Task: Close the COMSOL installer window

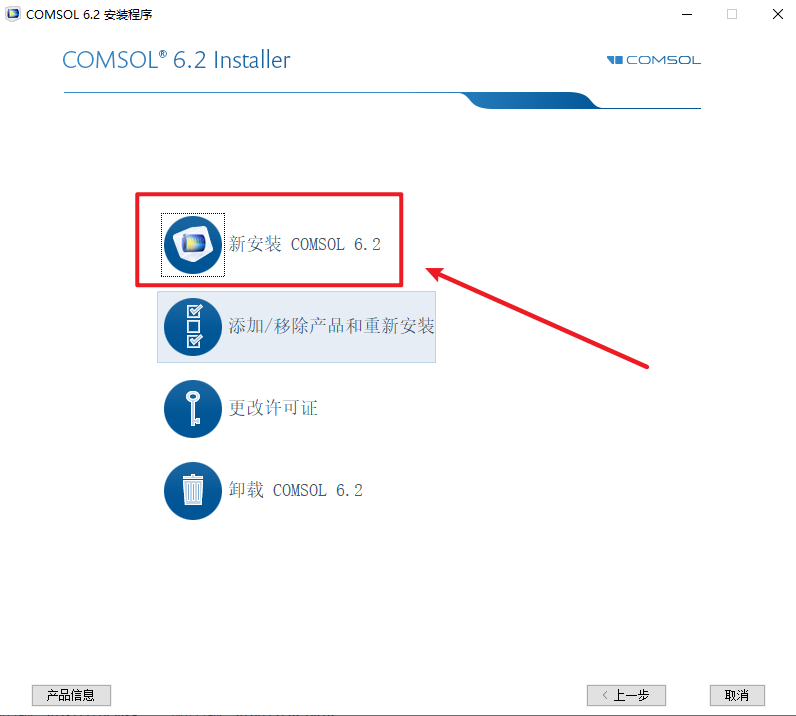Action: coord(778,14)
